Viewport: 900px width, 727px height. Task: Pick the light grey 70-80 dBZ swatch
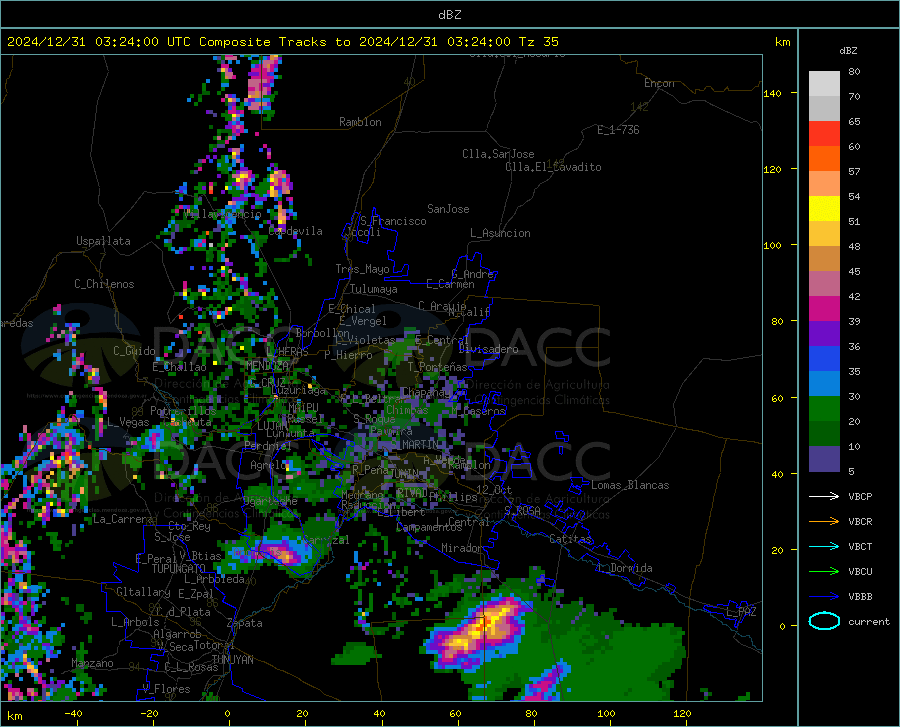824,83
